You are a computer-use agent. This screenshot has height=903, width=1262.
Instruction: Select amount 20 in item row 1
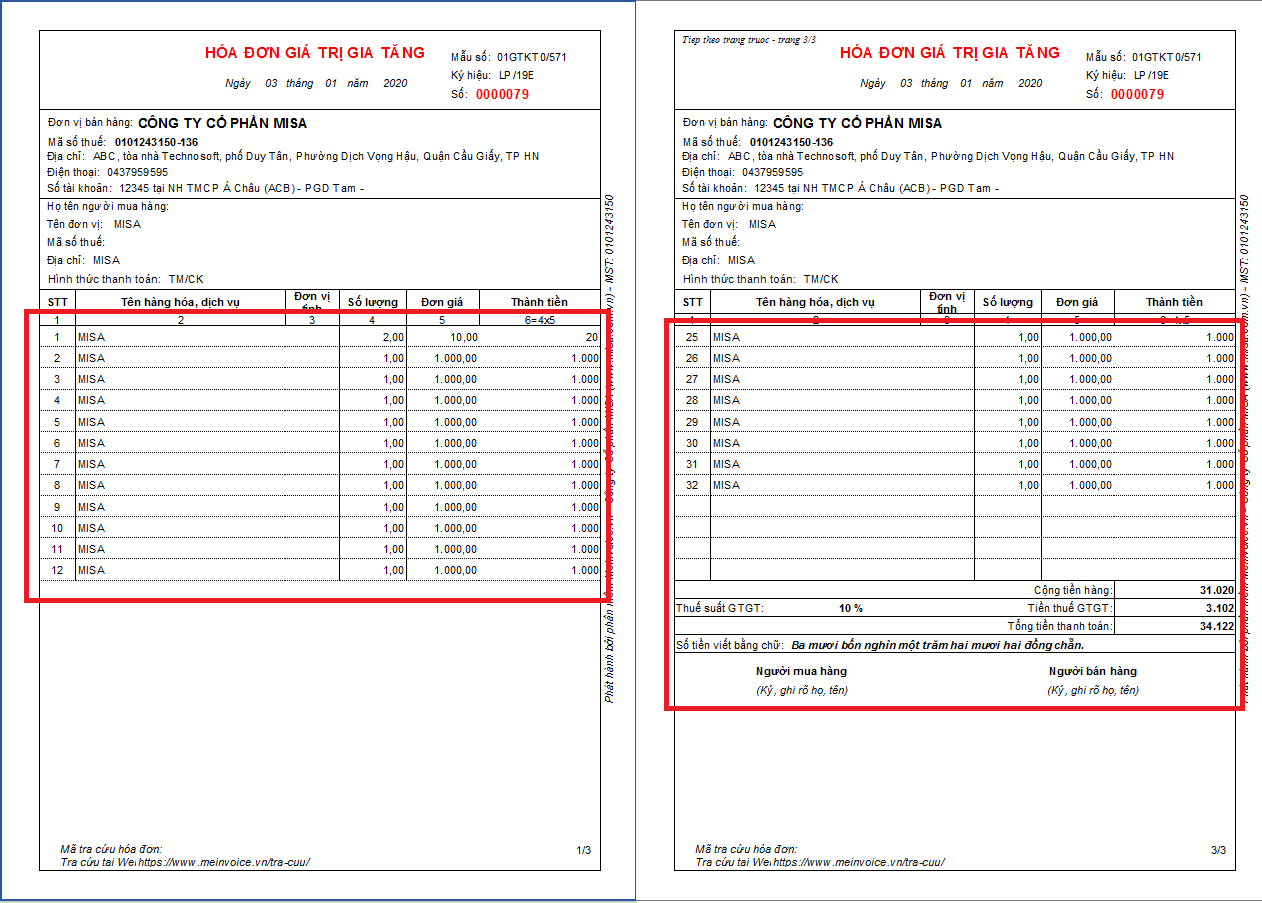click(592, 337)
